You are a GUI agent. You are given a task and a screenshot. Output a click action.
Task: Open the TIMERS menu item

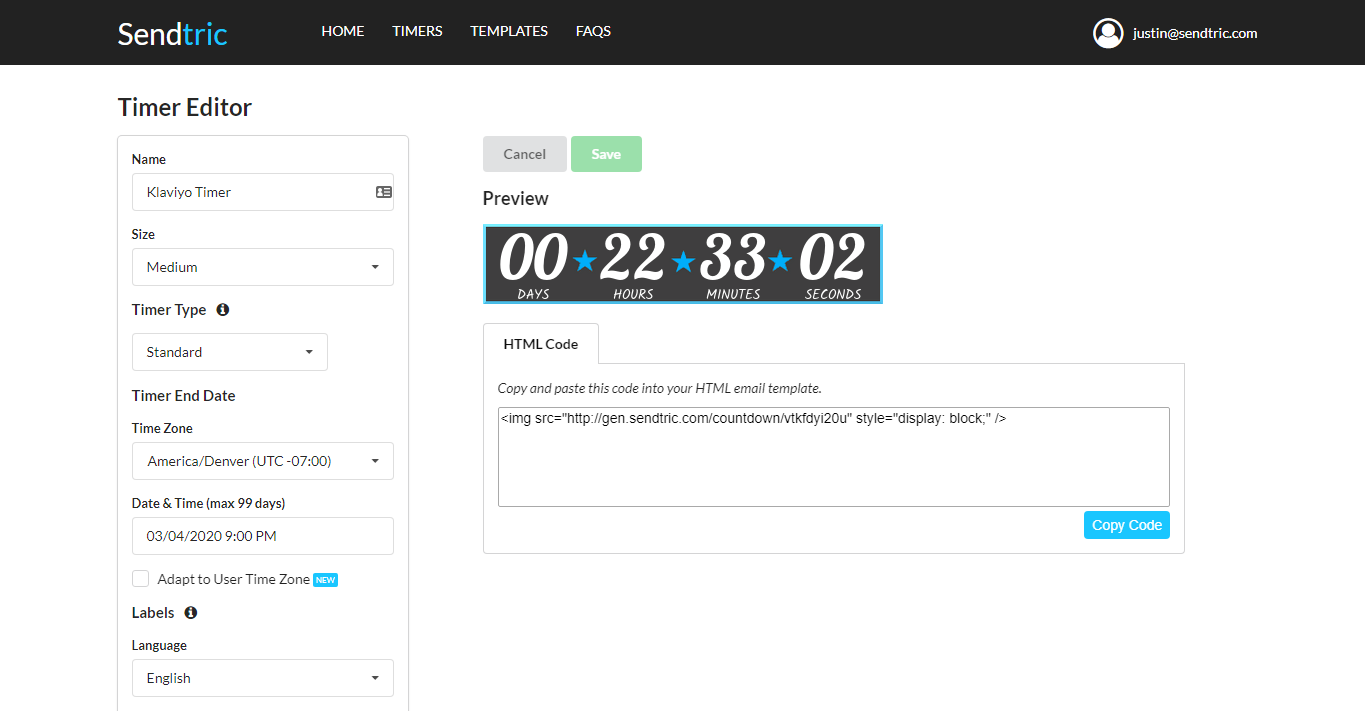click(417, 31)
